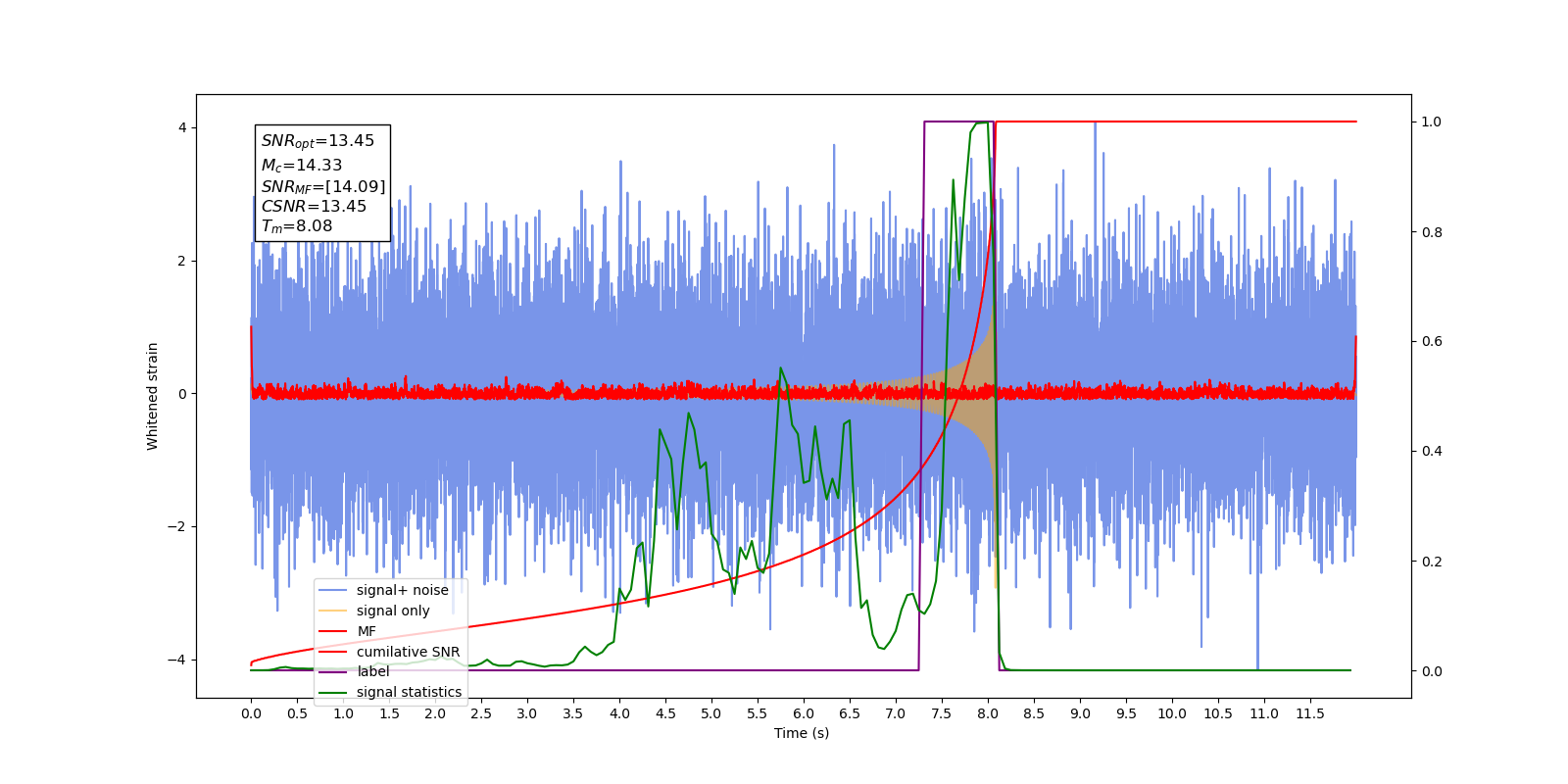Click the SNRopt=13.45 annotation line

318,141
